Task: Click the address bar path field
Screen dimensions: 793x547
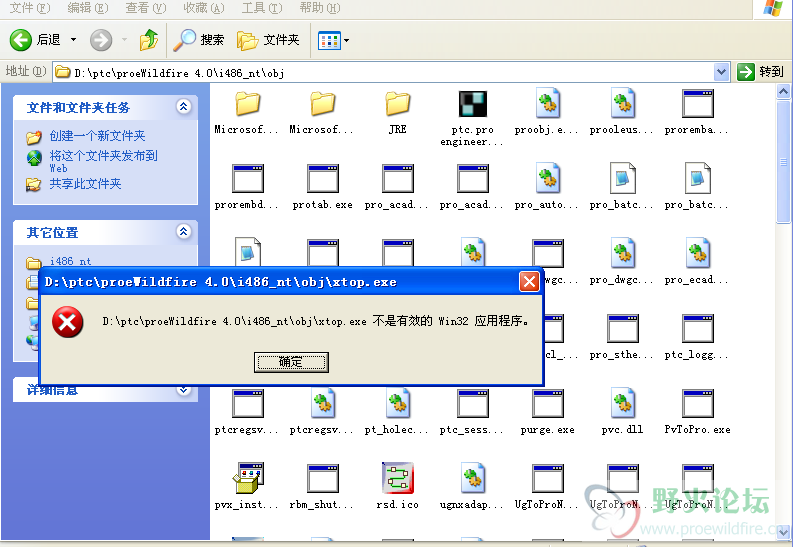Action: click(x=384, y=73)
